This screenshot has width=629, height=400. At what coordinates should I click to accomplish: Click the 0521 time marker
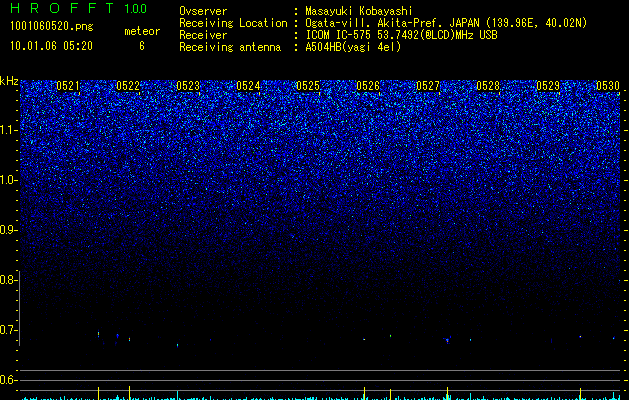[68, 86]
